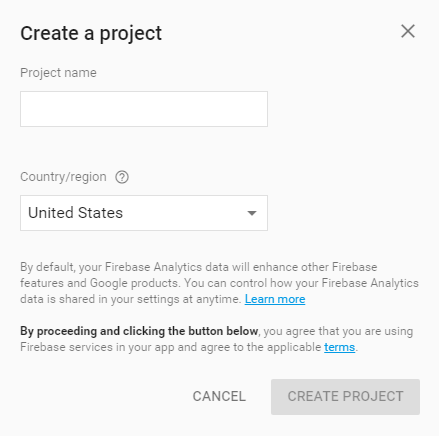Select the Create a project heading
The height and width of the screenshot is (436, 439).
coord(91,34)
